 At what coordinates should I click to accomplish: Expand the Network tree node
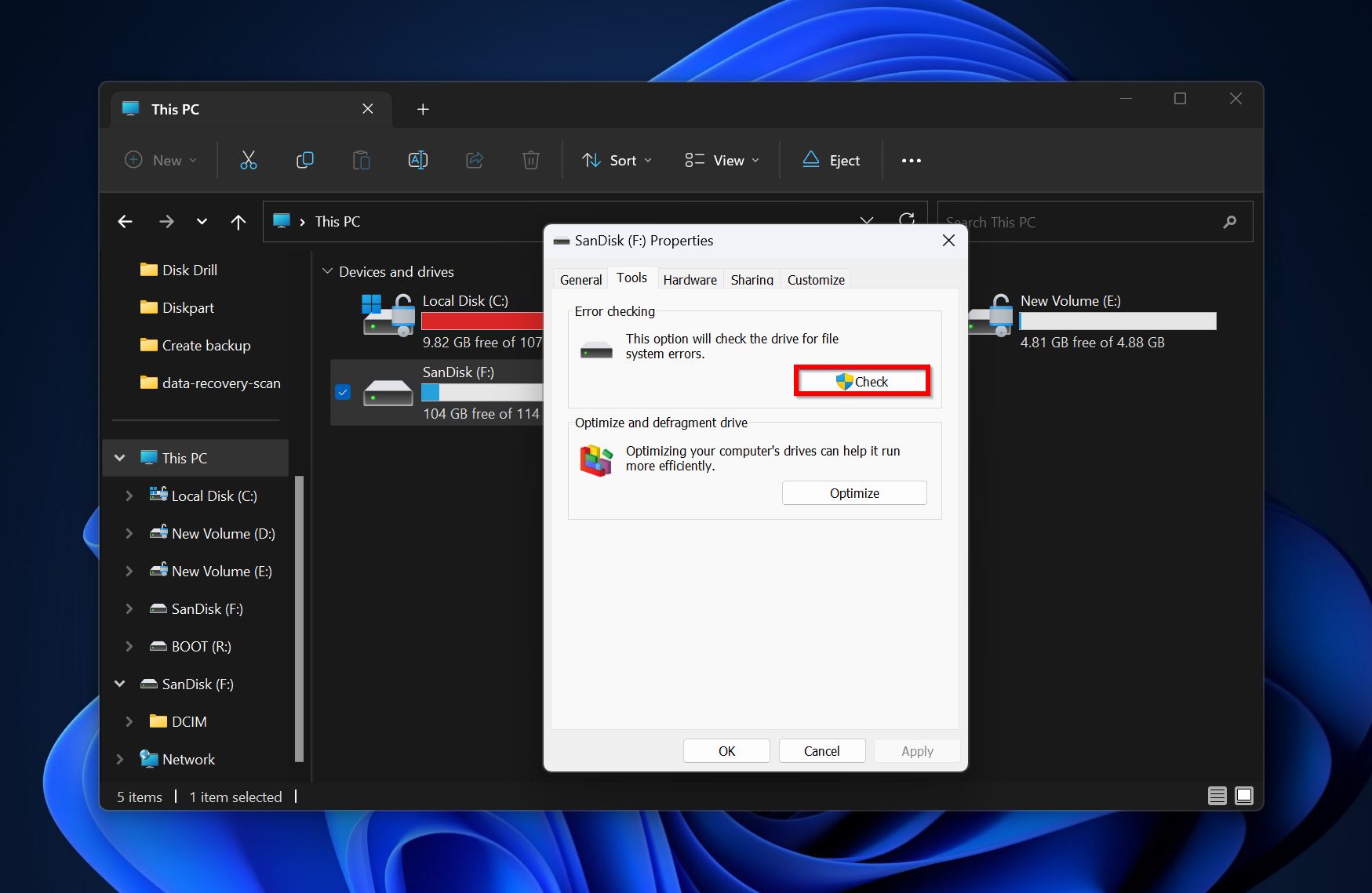[119, 759]
